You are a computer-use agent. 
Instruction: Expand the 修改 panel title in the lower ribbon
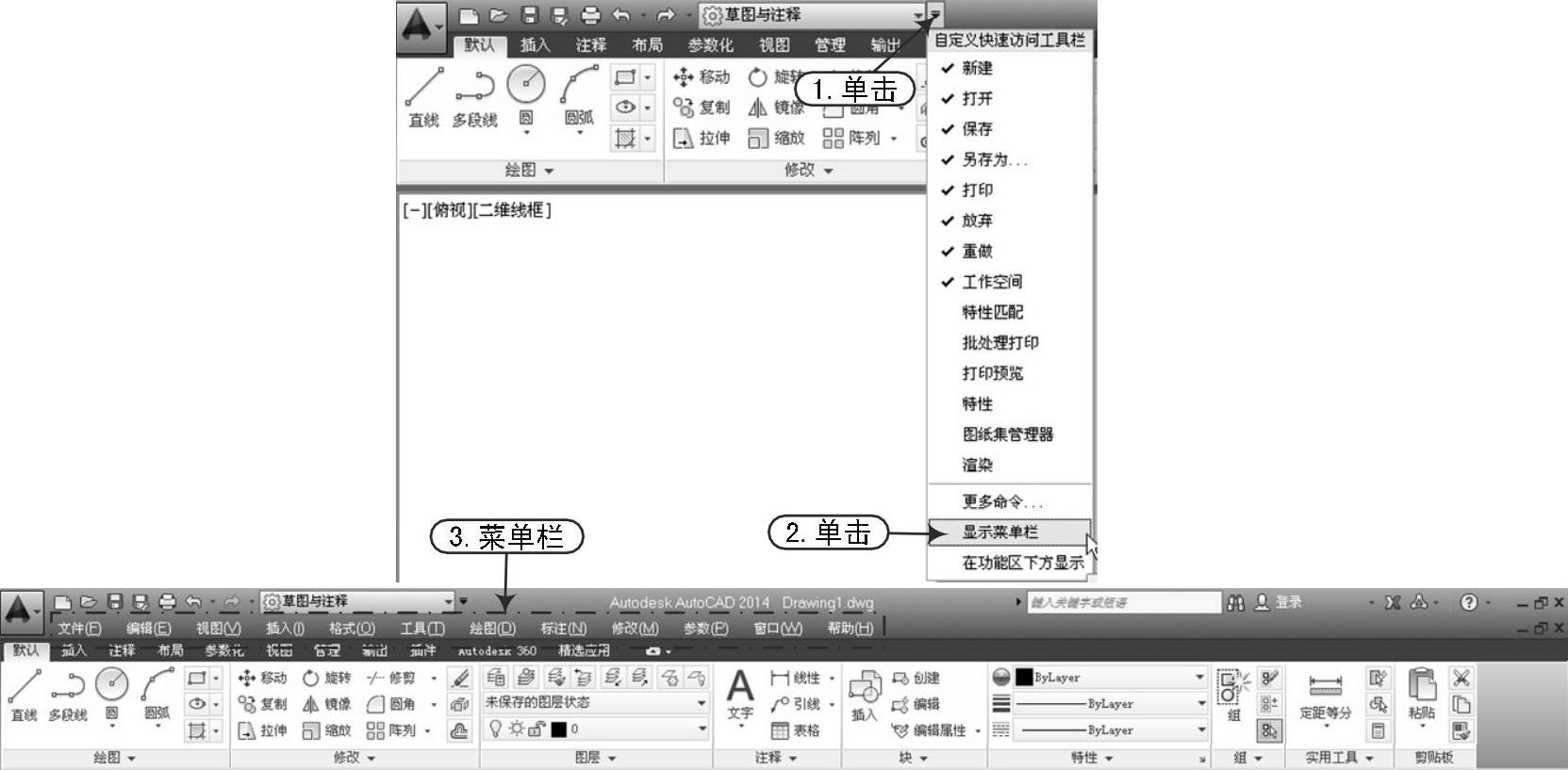(355, 758)
